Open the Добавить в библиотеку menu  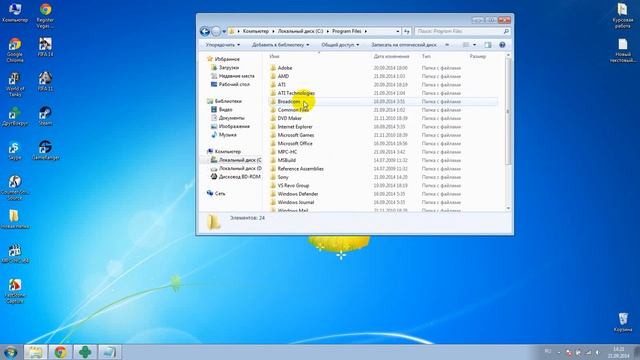pos(280,45)
